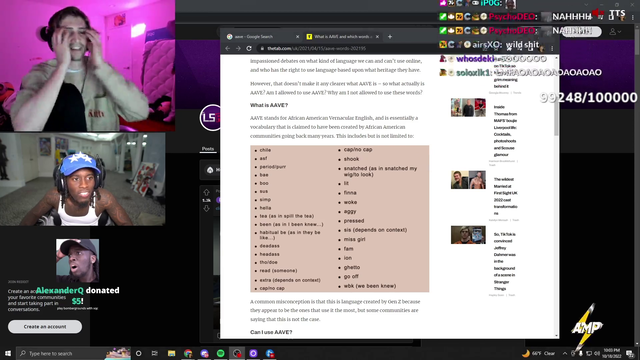Open wildest Married at First Sight article
Screen dimensions: 640x360
click(x=505, y=196)
